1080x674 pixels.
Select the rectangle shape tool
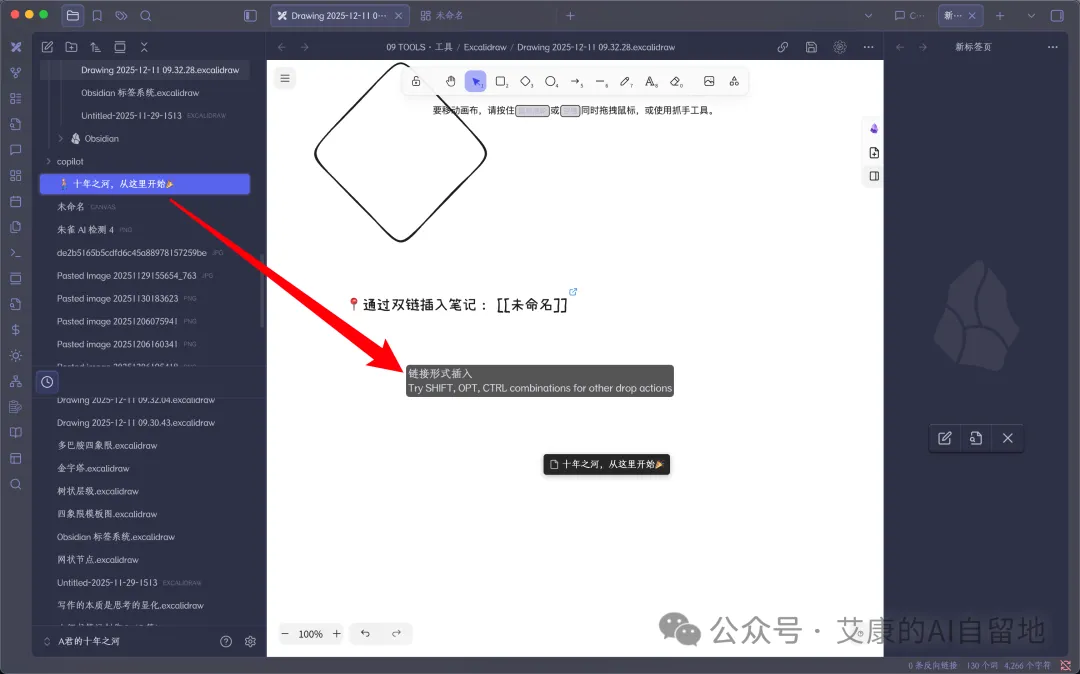pos(501,81)
